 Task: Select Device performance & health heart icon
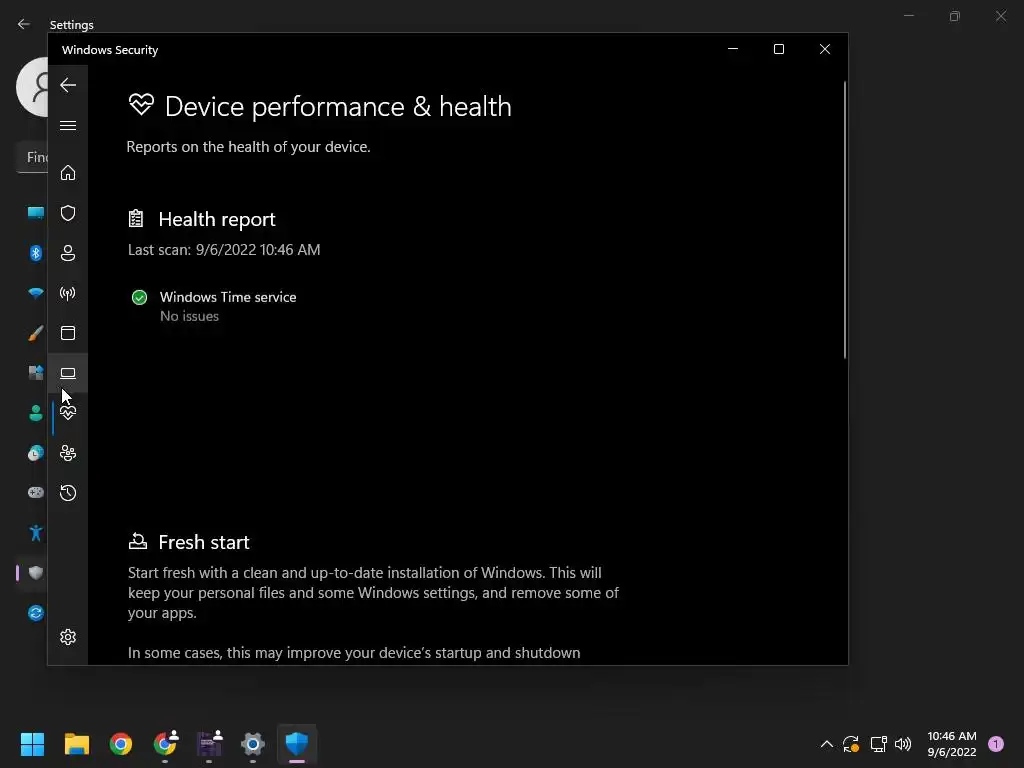coord(68,413)
